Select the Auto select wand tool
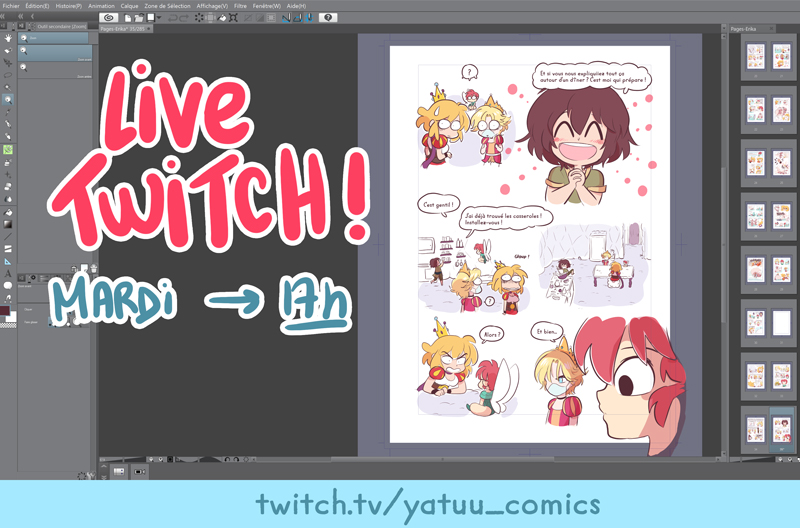The width and height of the screenshot is (800, 528). 8,88
